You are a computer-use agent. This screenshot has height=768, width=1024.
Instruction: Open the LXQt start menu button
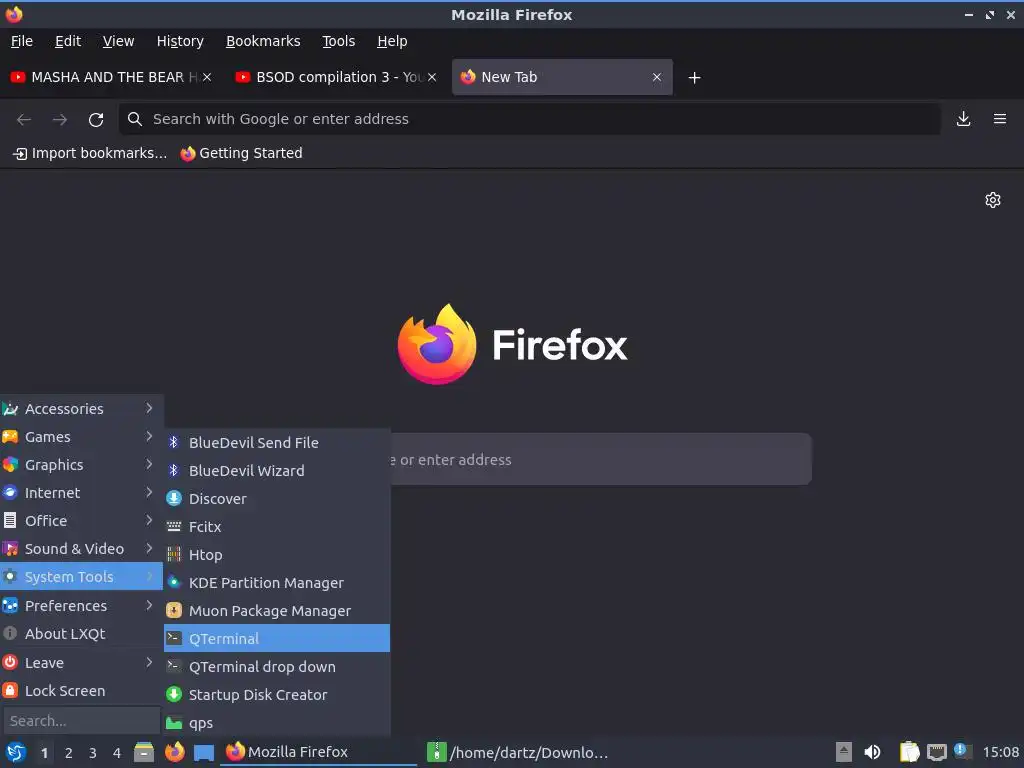click(16, 752)
